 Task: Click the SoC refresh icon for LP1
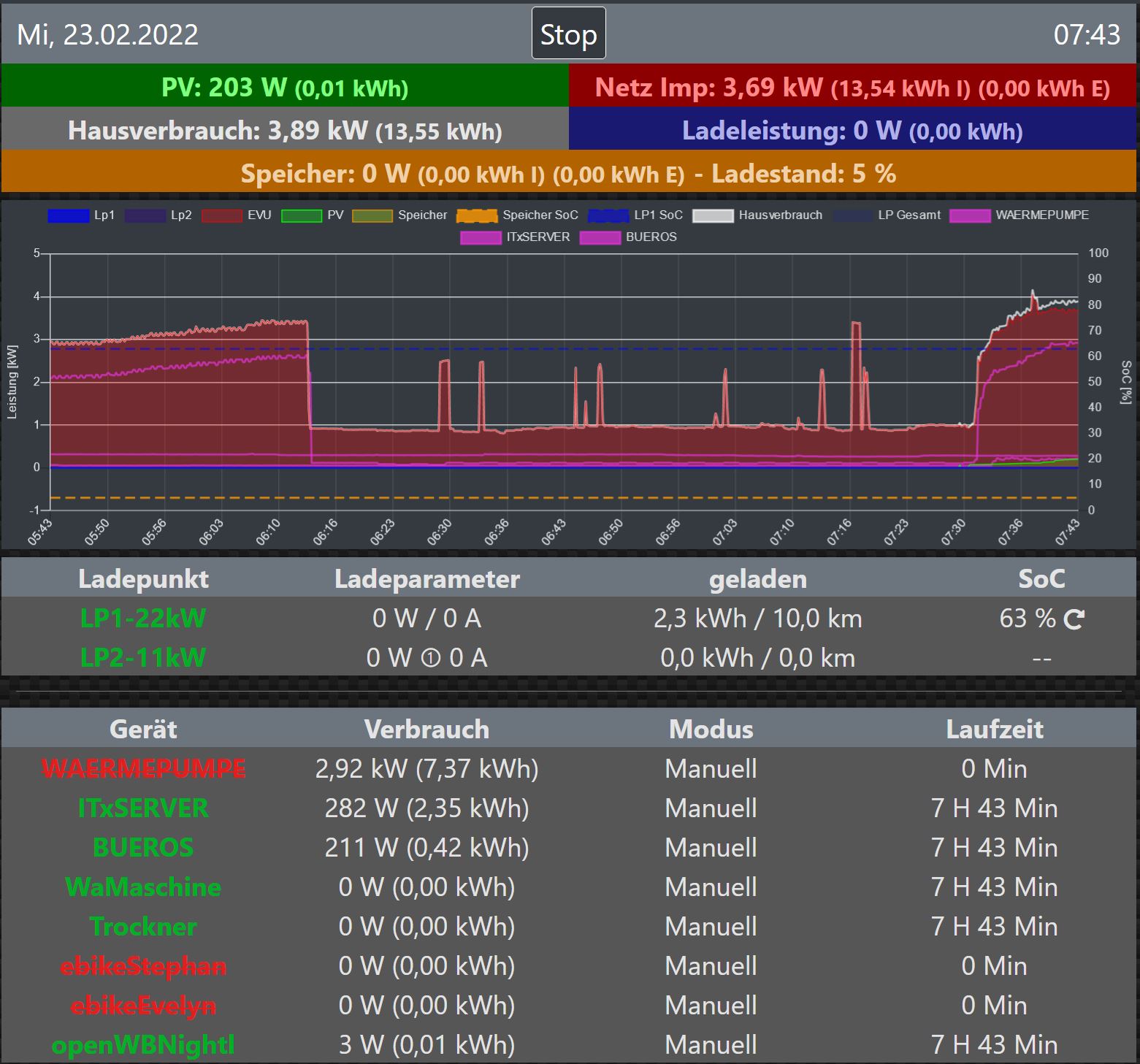(x=1074, y=620)
